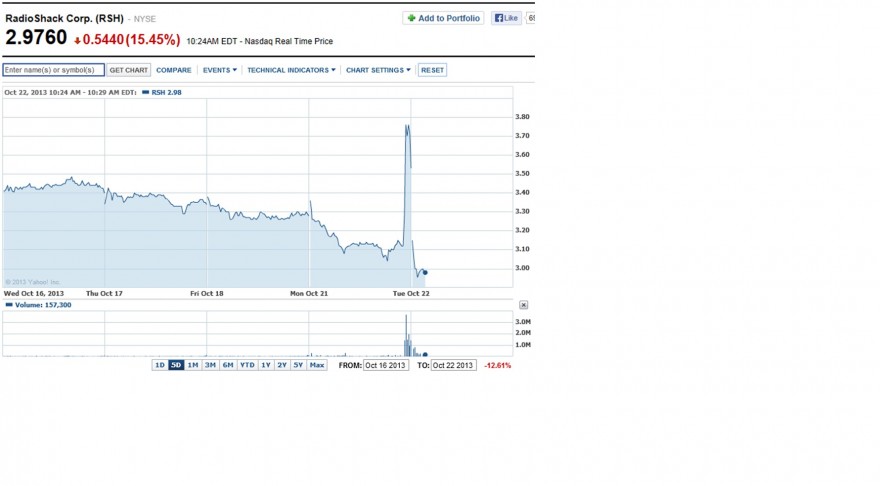Select the 5Y range tab
Image resolution: width=880 pixels, height=486 pixels.
coord(298,365)
